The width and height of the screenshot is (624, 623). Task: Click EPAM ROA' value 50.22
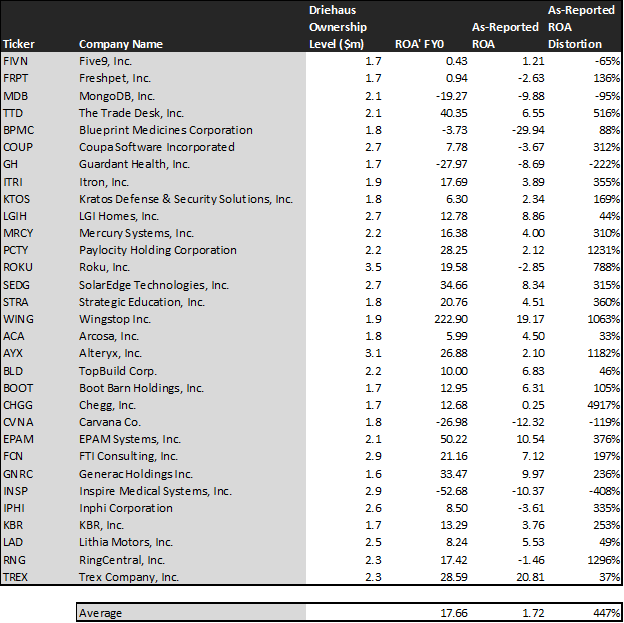coord(454,439)
